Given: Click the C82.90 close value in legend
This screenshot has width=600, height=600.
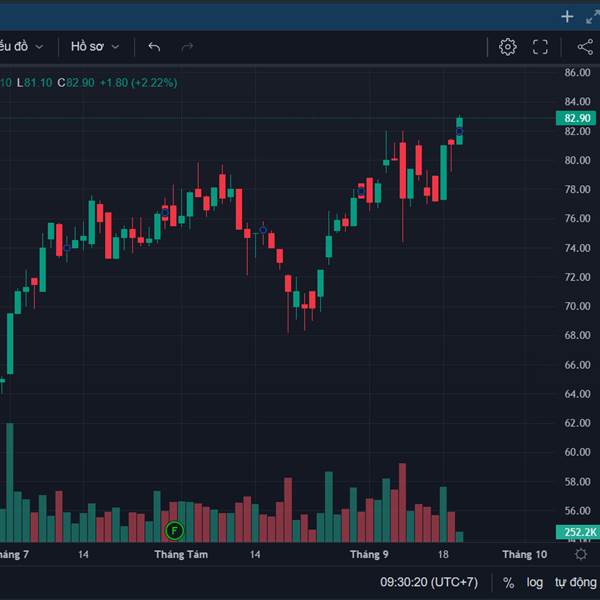Looking at the screenshot, I should (x=76, y=83).
